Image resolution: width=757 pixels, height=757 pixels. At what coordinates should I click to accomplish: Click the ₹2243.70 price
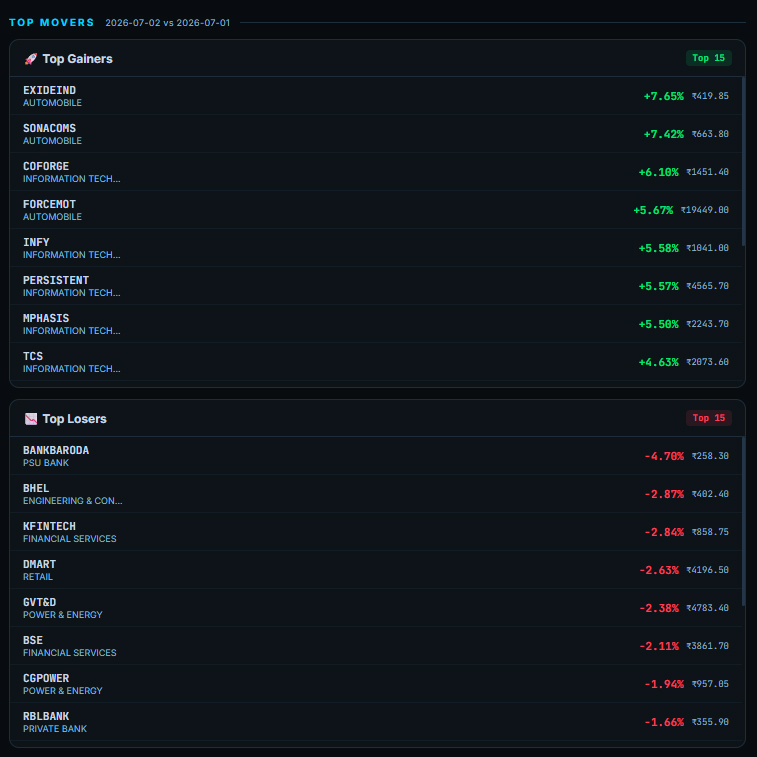point(707,323)
